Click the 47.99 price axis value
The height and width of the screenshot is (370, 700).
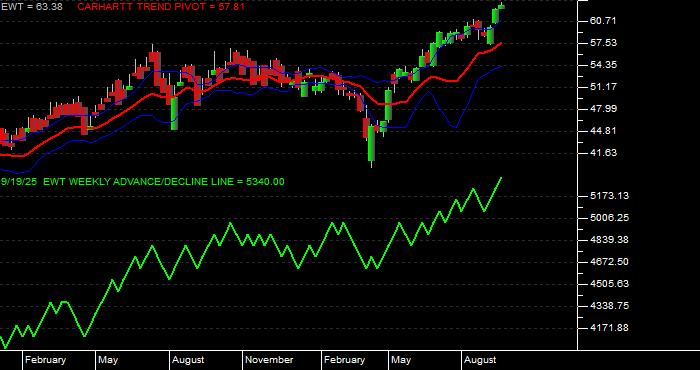603,109
